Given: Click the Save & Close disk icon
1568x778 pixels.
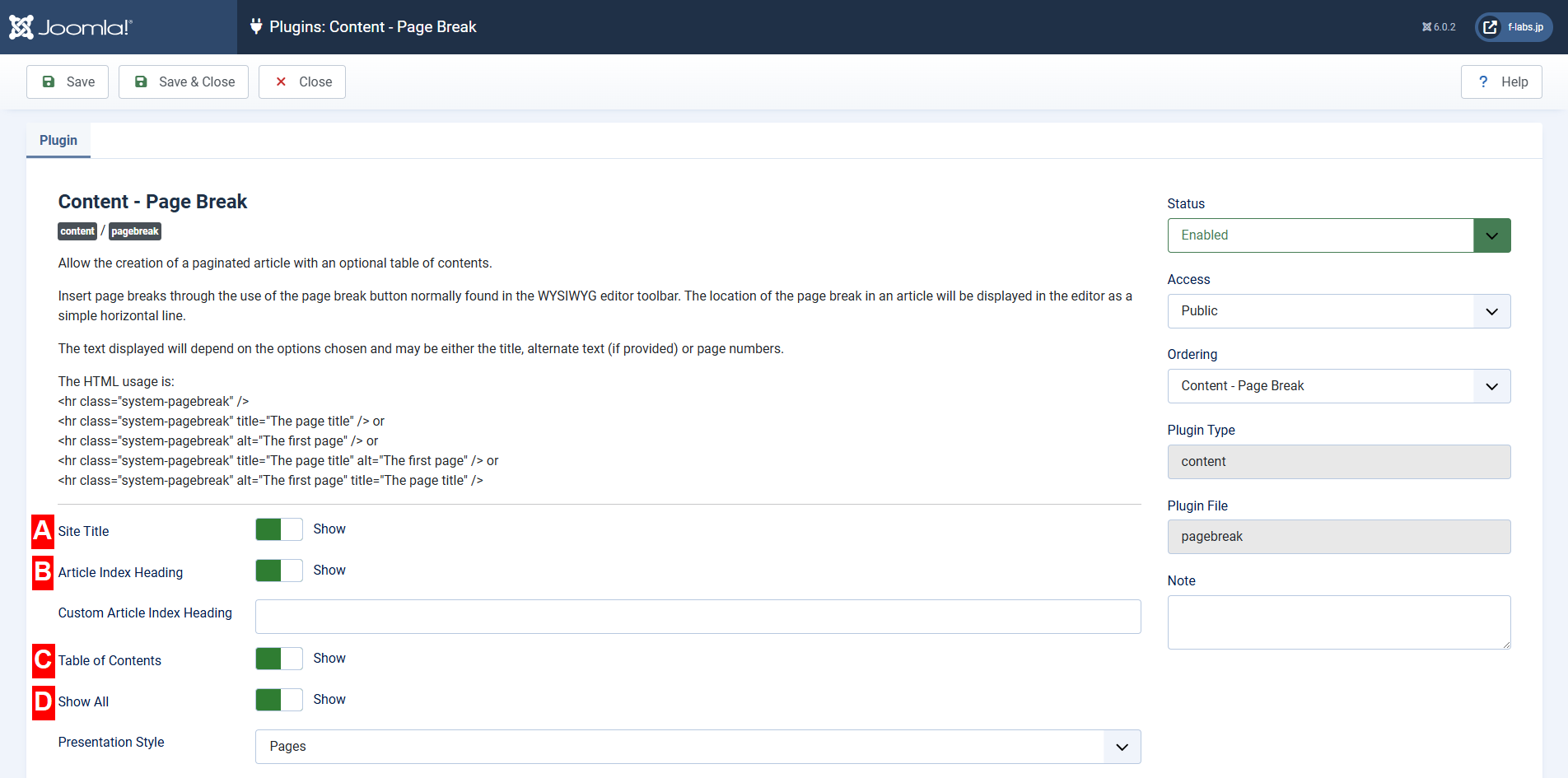Looking at the screenshot, I should click(141, 82).
